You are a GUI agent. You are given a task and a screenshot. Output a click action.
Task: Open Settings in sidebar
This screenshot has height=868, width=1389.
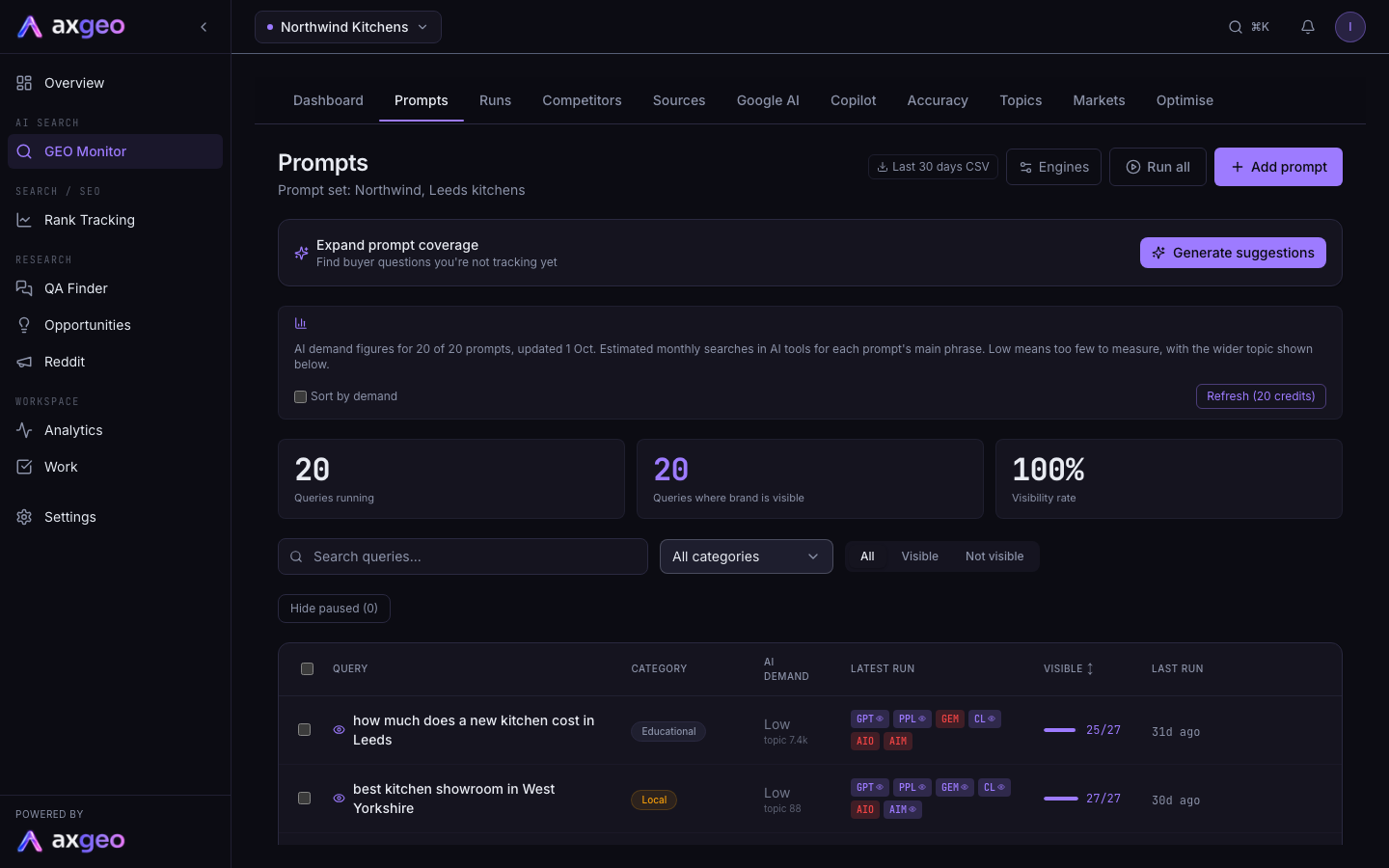click(115, 517)
